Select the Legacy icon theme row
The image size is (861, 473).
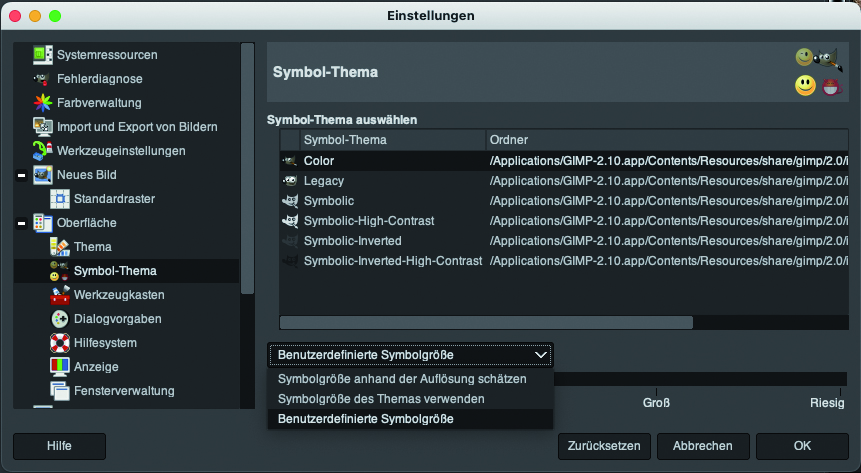click(x=564, y=181)
